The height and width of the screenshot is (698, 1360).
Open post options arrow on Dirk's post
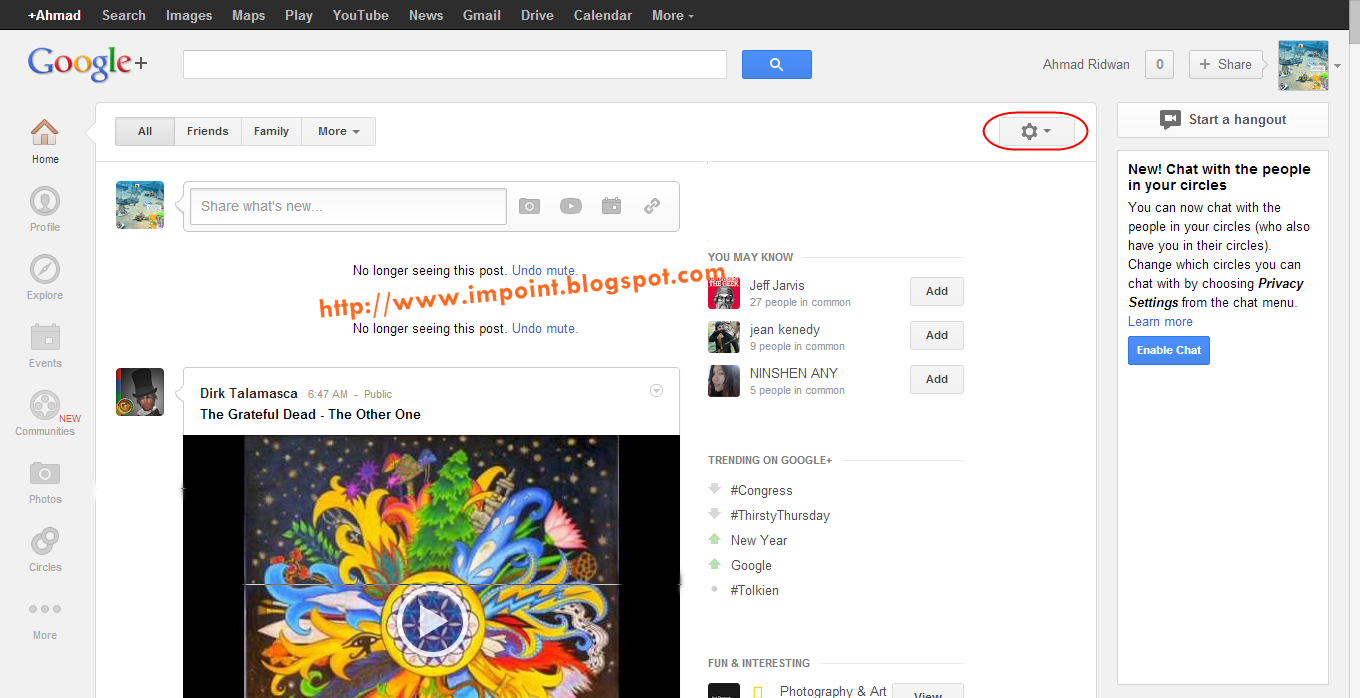pos(657,391)
